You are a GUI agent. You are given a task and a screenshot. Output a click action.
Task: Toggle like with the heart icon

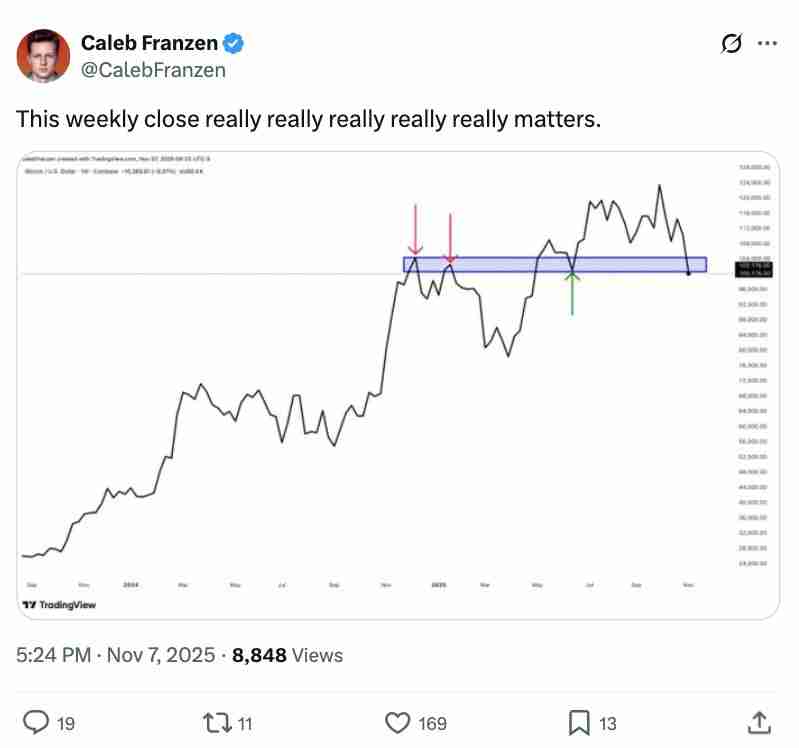pyautogui.click(x=400, y=722)
